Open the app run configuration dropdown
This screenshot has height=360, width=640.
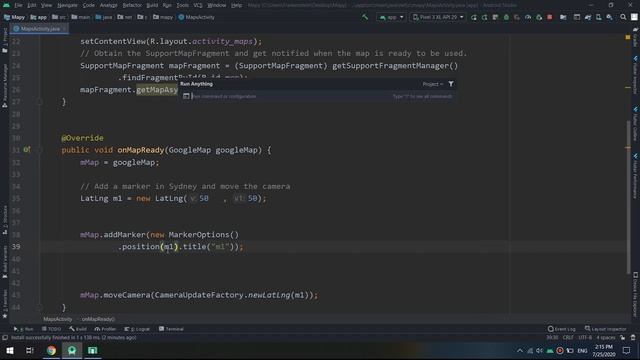391,17
